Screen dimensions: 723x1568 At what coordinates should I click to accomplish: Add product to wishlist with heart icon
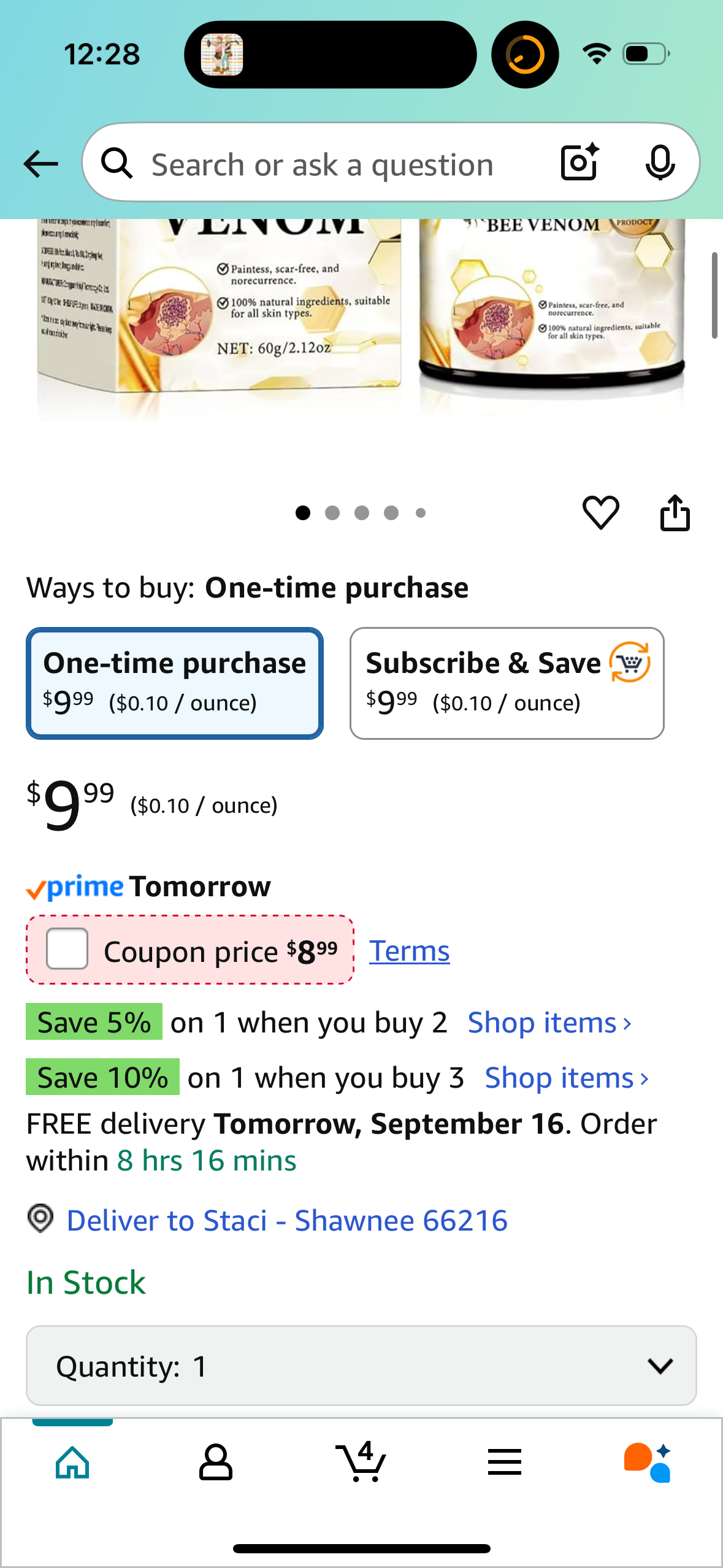pos(600,513)
